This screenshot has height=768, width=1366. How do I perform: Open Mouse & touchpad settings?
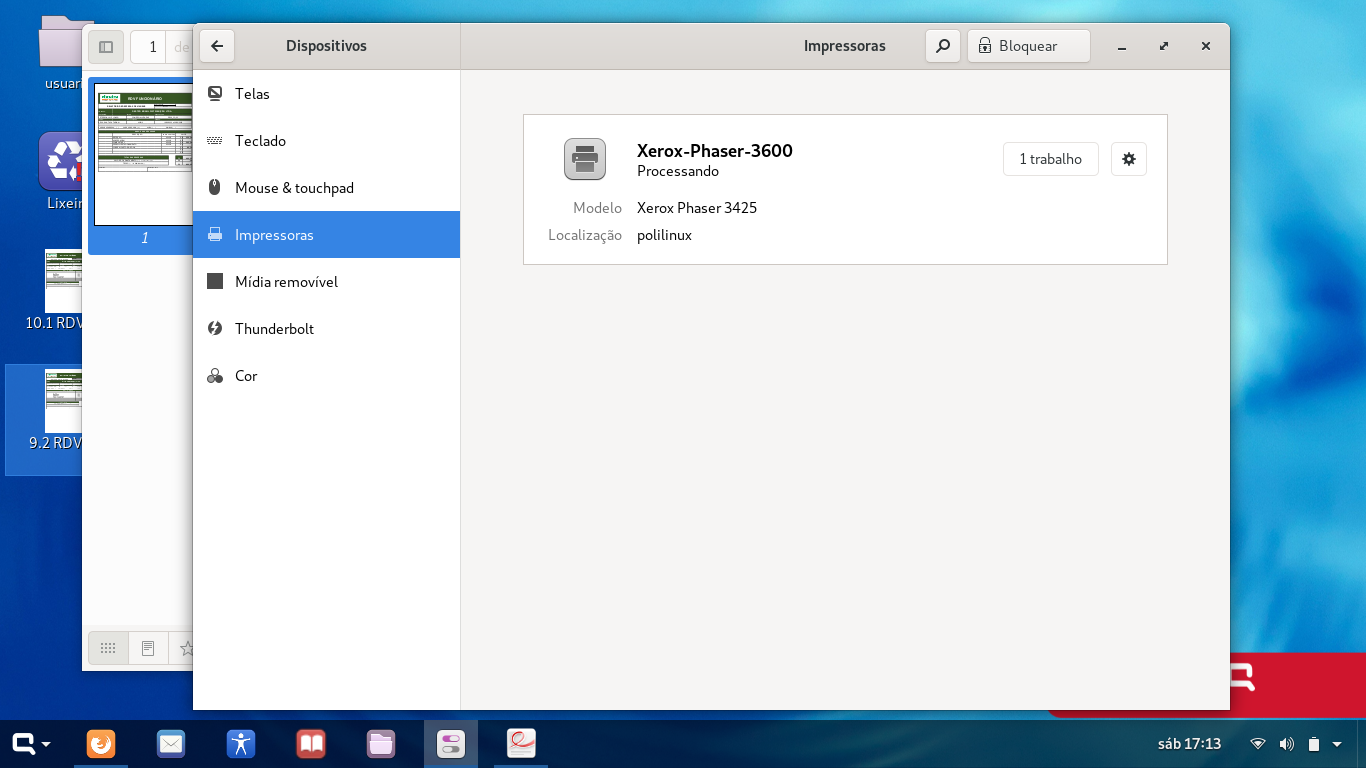pos(326,188)
